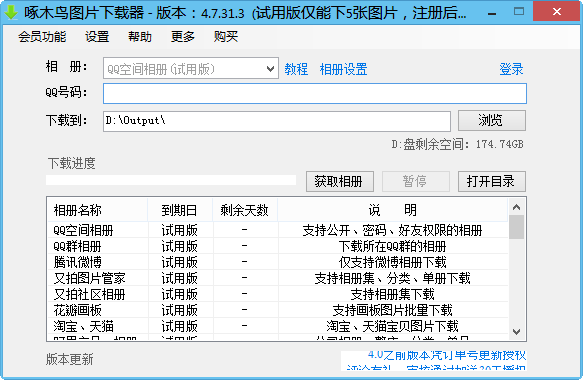Viewport: 583px width, 380px height.
Task: Click the 打开目录 button
Action: (x=492, y=181)
